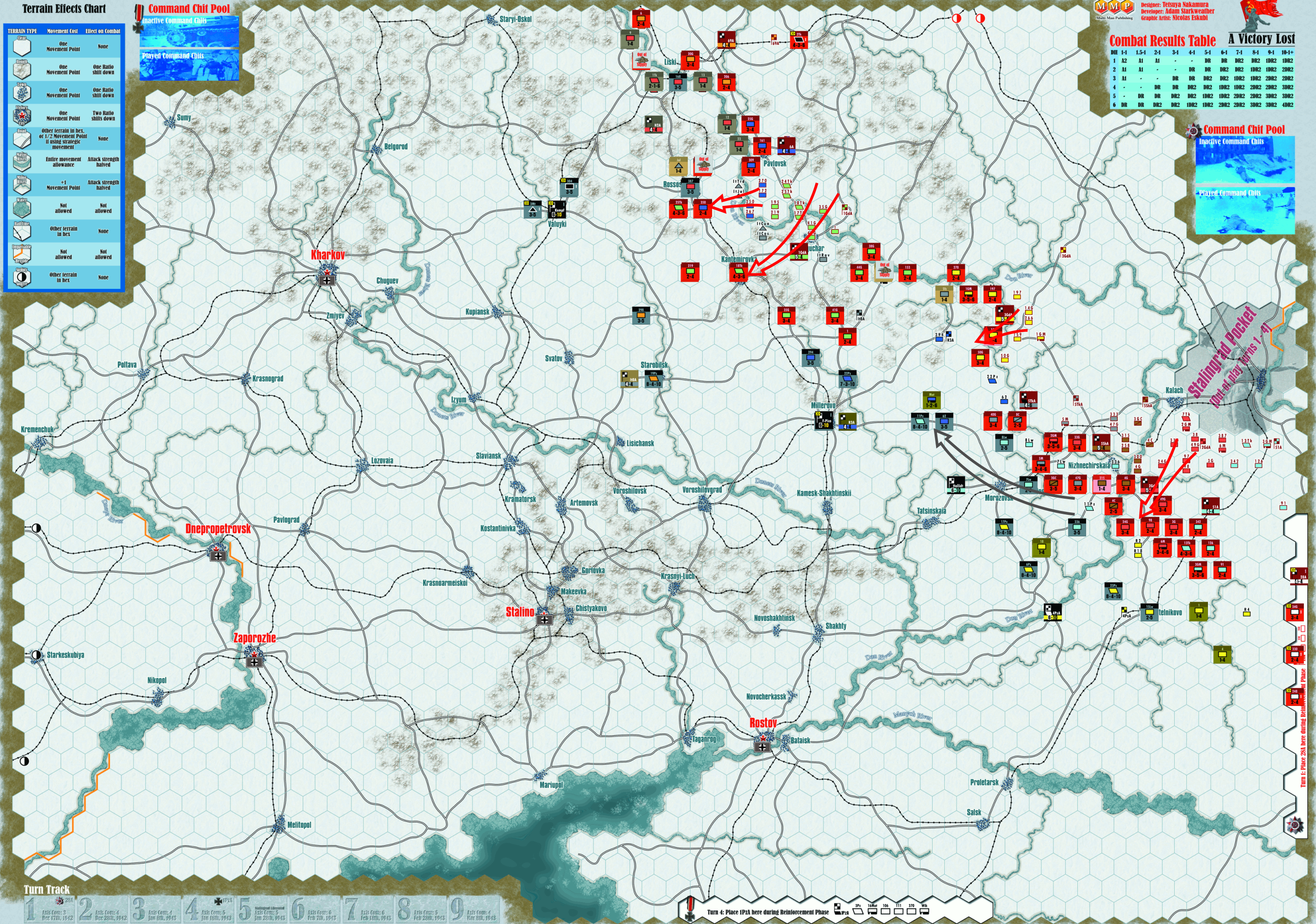
Task: Select the 51A army HQ counter
Action: pyautogui.click(x=1210, y=506)
